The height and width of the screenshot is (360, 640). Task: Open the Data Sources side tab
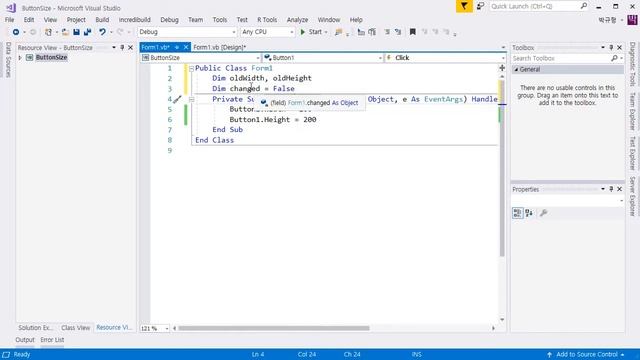pyautogui.click(x=8, y=60)
